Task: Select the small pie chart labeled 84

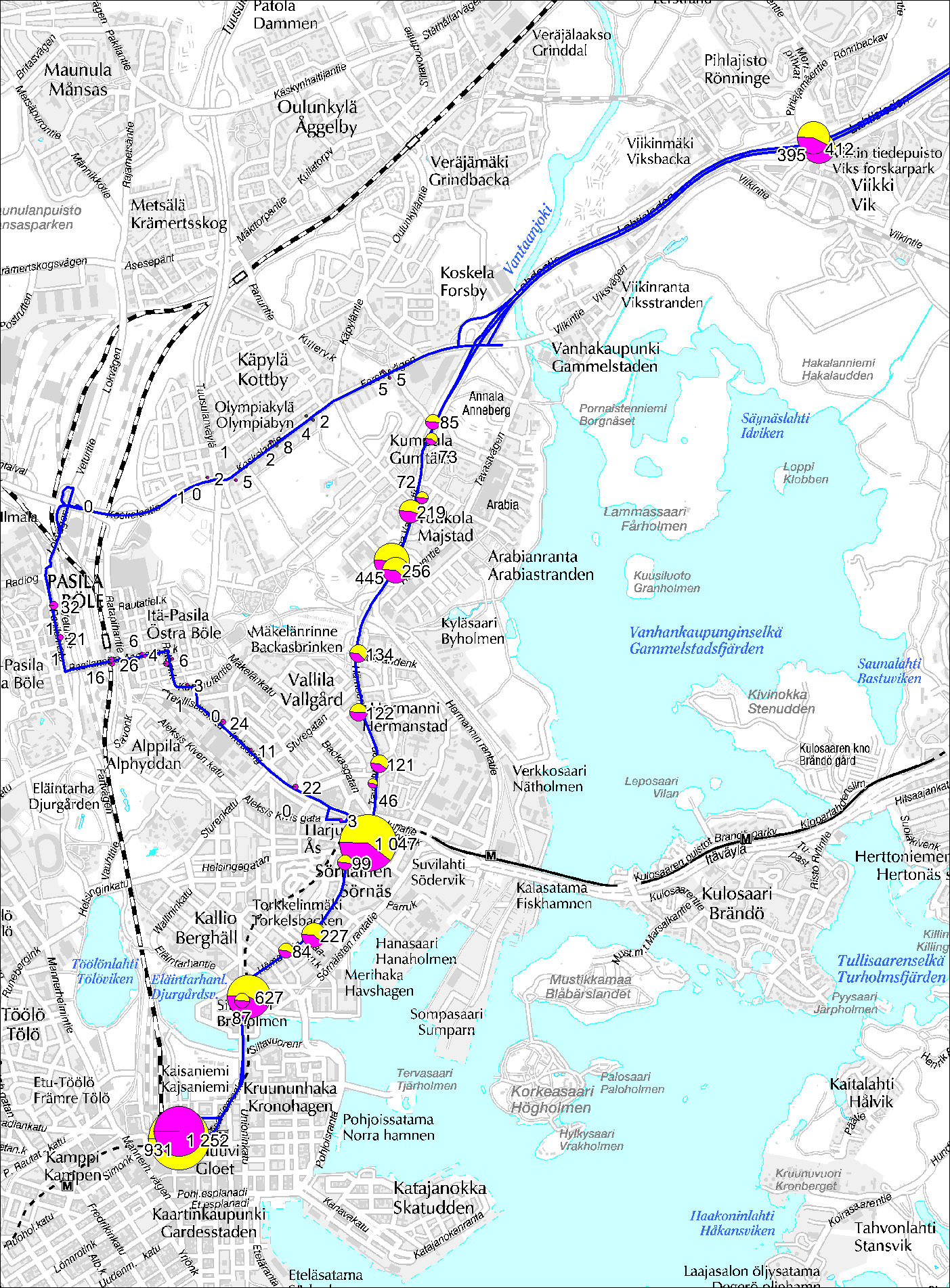Action: coord(286,950)
